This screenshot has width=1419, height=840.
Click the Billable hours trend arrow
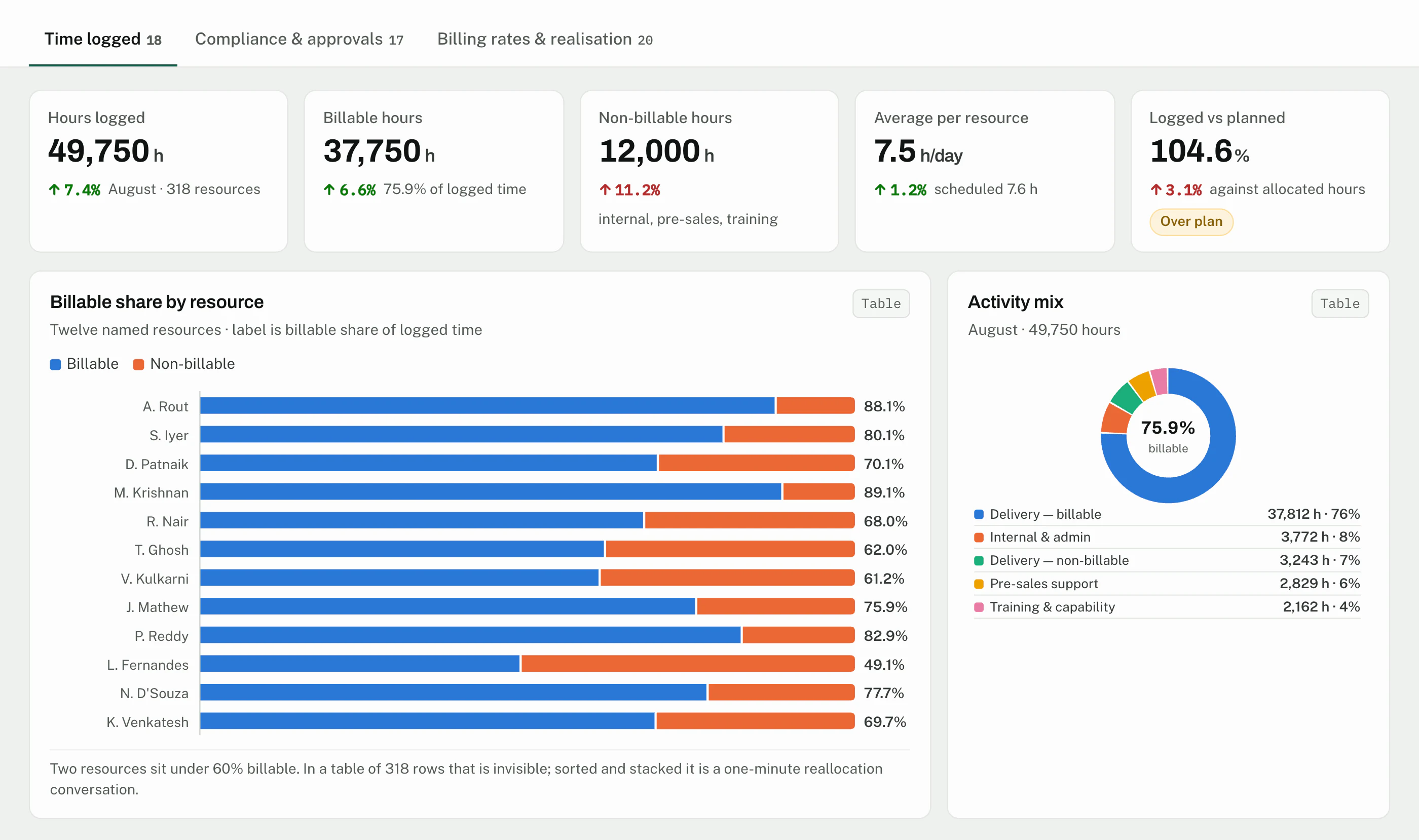pyautogui.click(x=329, y=189)
